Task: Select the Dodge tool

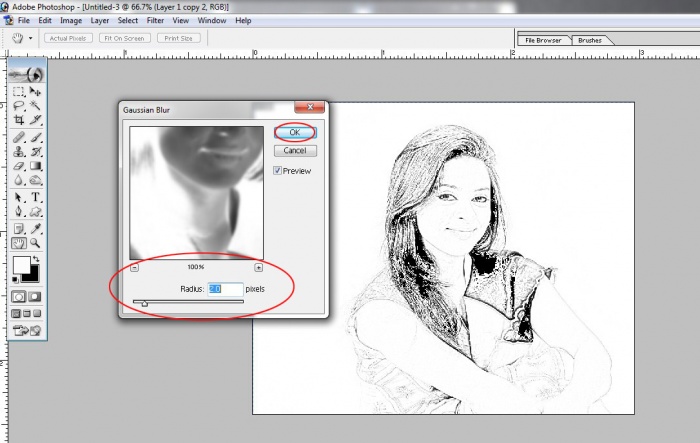Action: 35,180
